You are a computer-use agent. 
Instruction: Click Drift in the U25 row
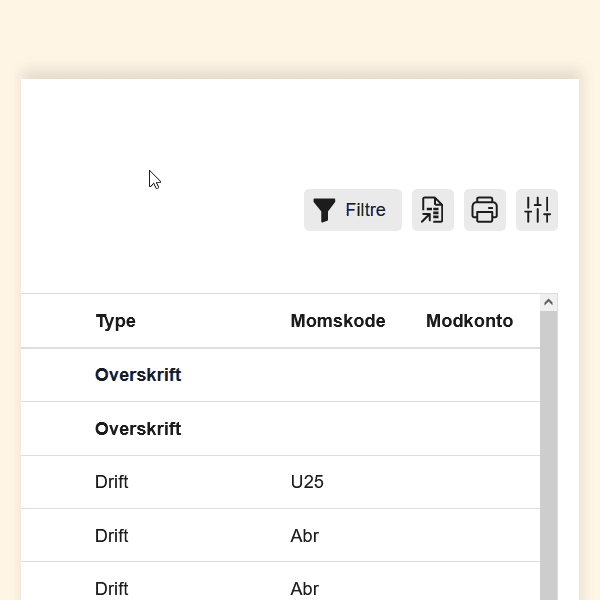click(112, 482)
